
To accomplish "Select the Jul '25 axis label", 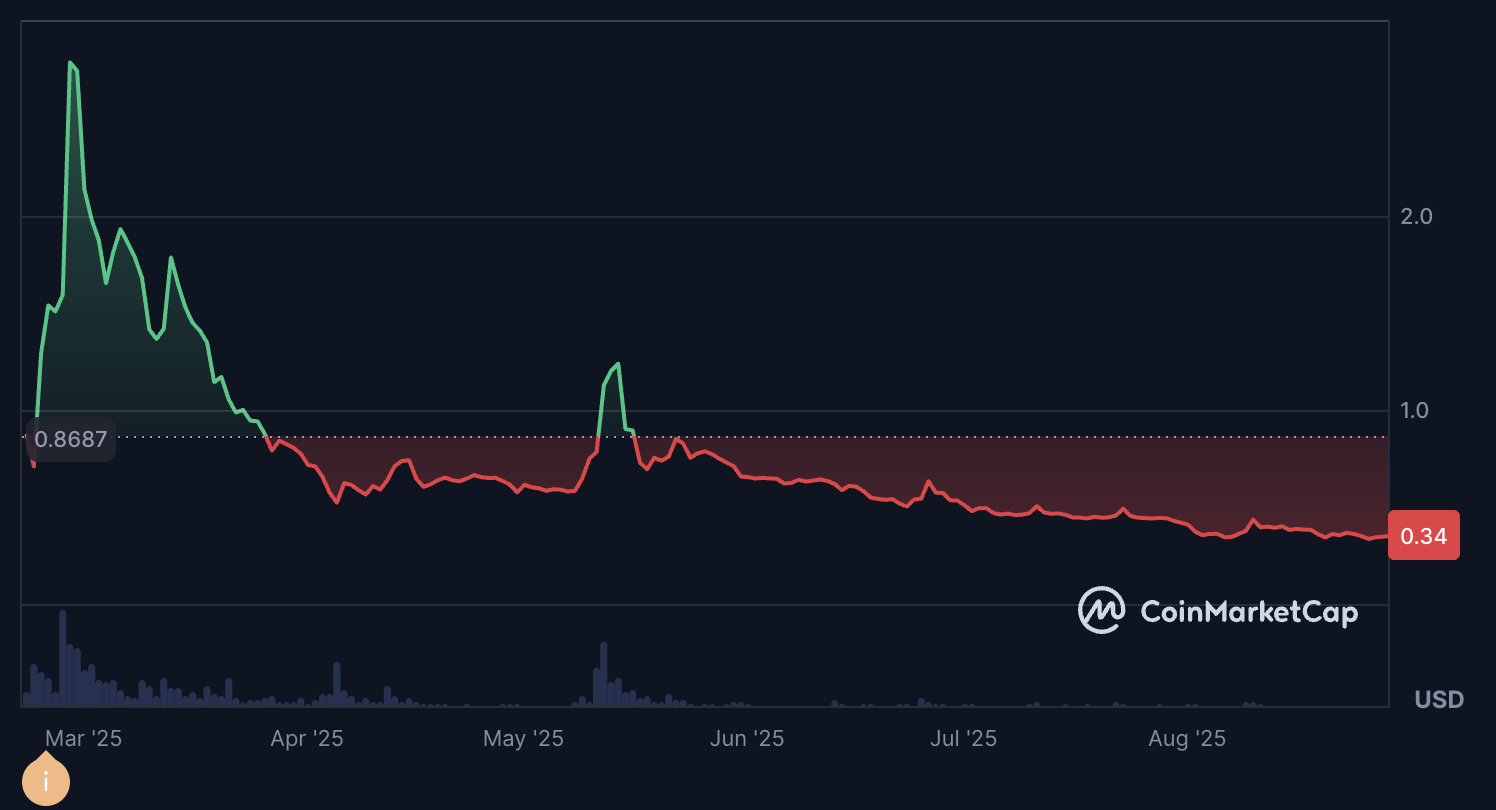I will point(963,739).
